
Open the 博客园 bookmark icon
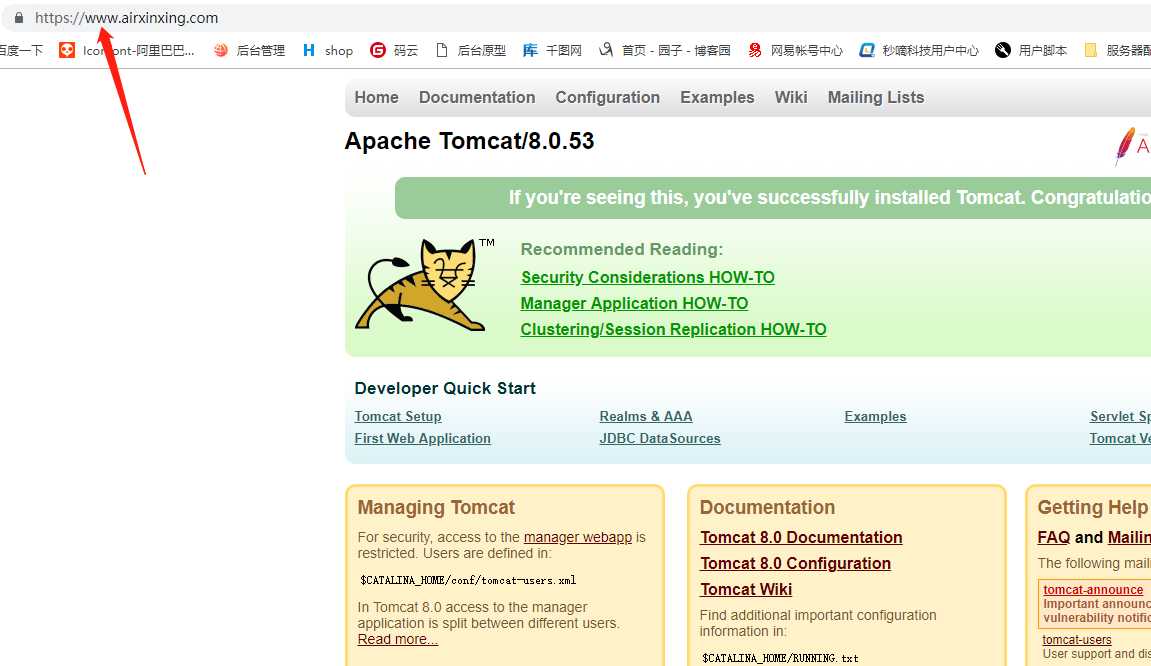click(606, 50)
